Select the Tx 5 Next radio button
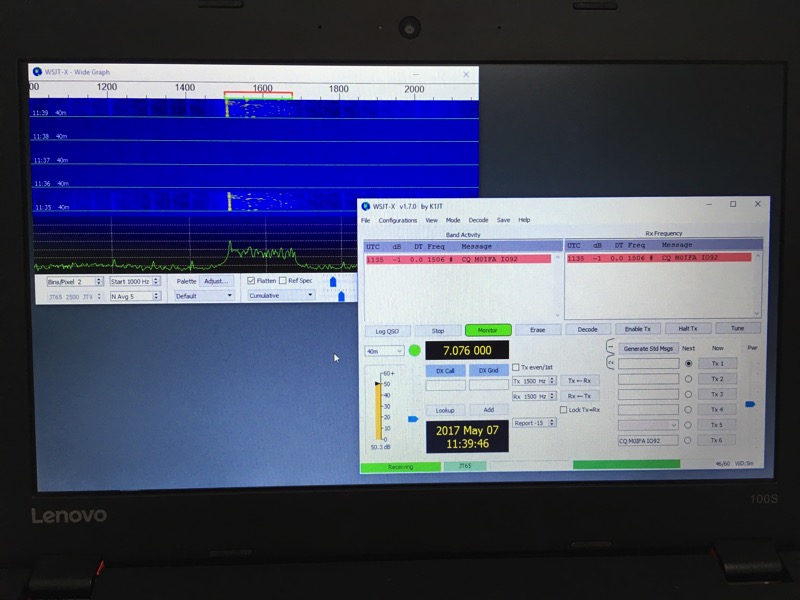Viewport: 800px width, 600px height. (x=688, y=425)
